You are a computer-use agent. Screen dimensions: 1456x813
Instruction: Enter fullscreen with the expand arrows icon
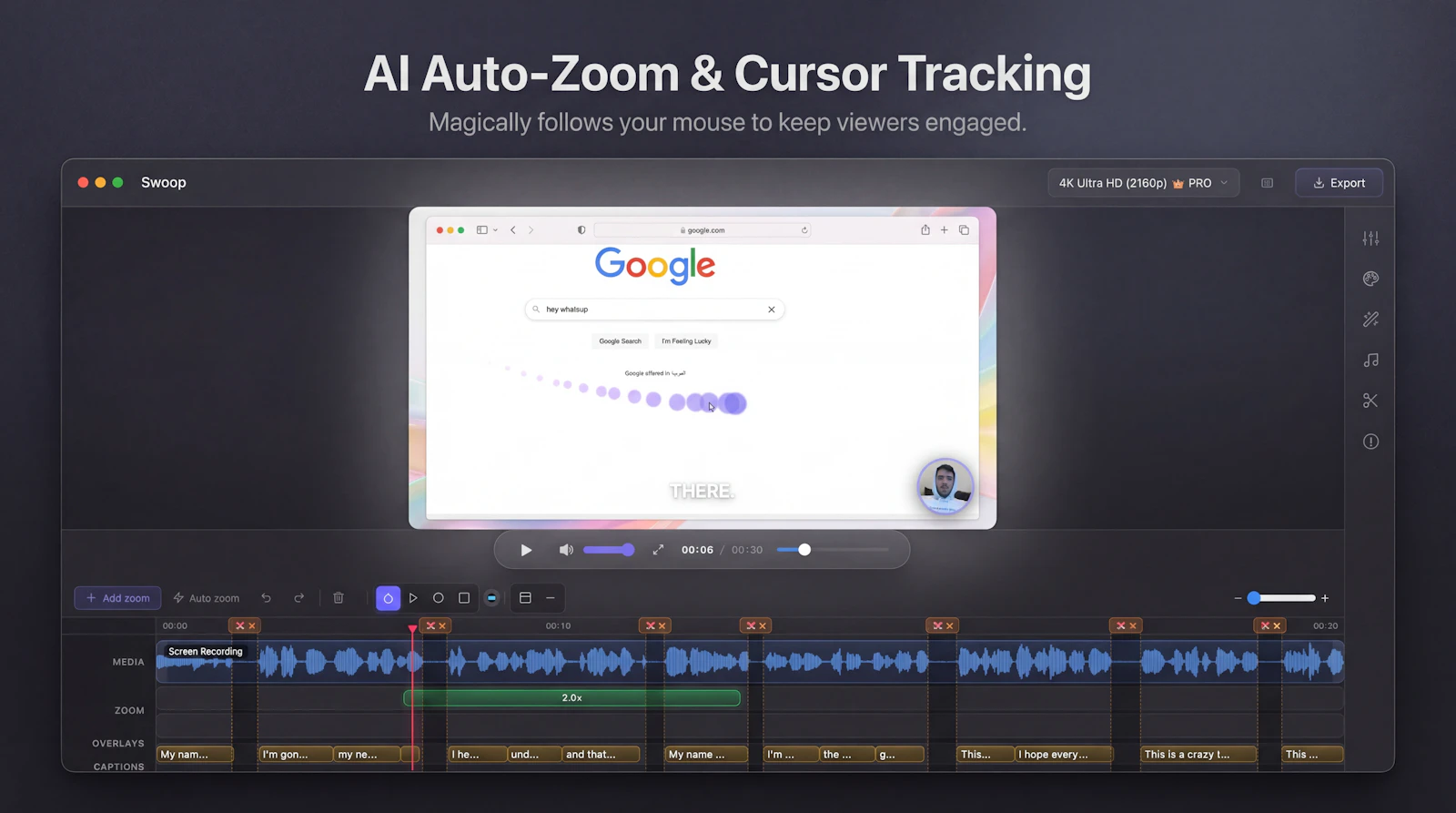coord(658,550)
